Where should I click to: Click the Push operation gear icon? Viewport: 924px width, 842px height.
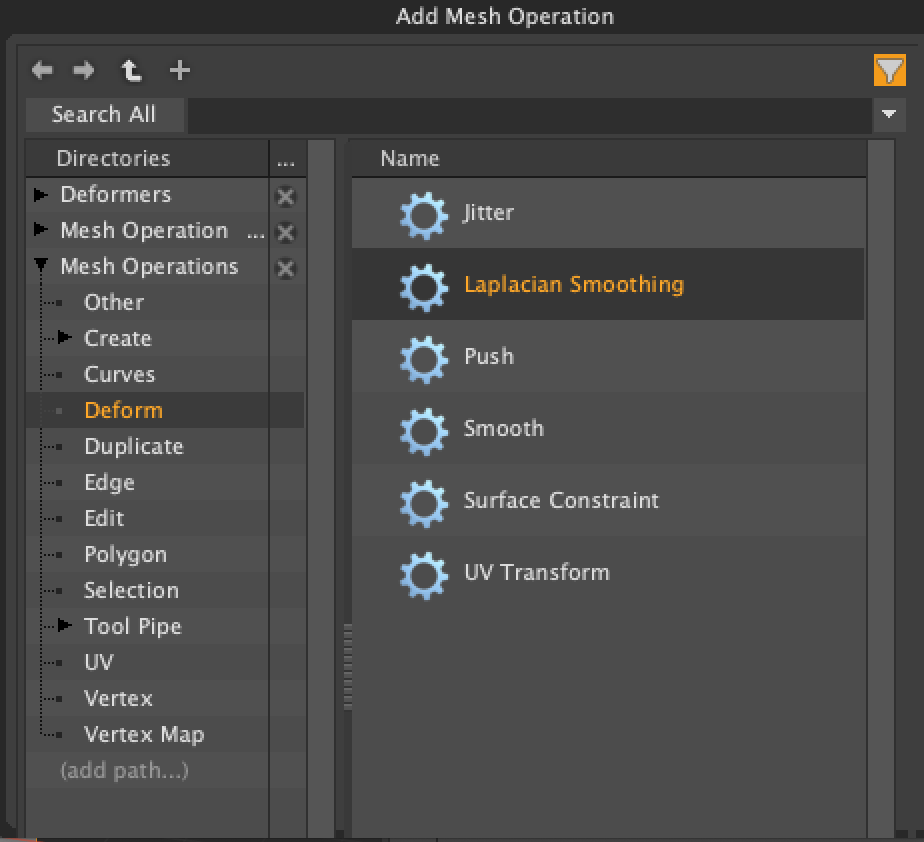tap(423, 357)
